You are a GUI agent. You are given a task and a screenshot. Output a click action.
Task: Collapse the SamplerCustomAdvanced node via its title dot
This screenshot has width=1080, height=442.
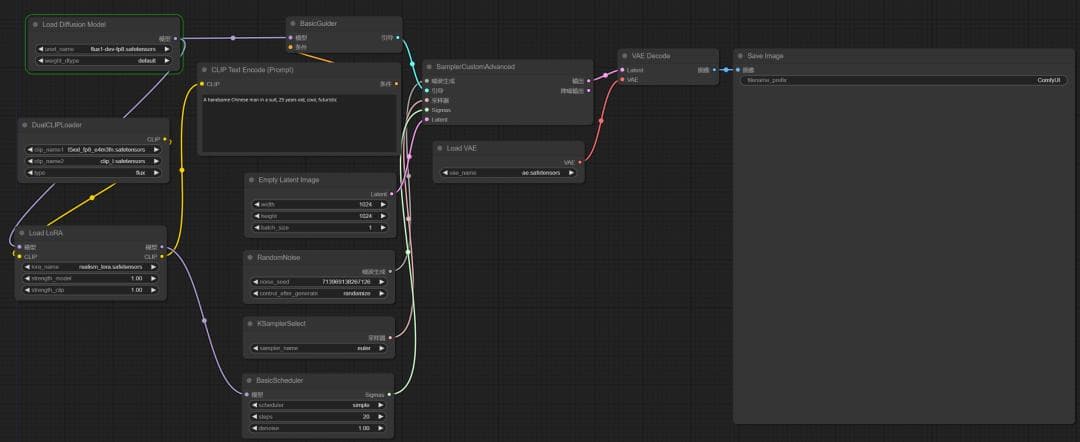pos(429,67)
